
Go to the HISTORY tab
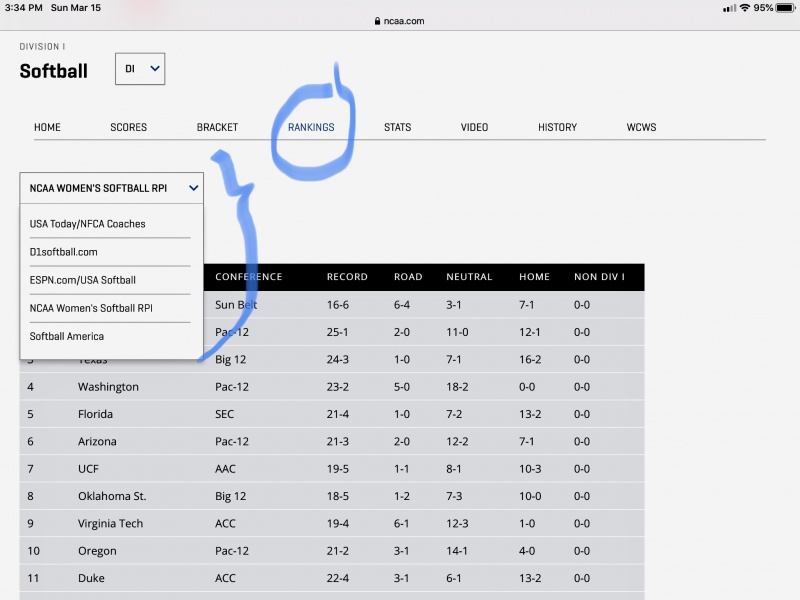[x=557, y=127]
